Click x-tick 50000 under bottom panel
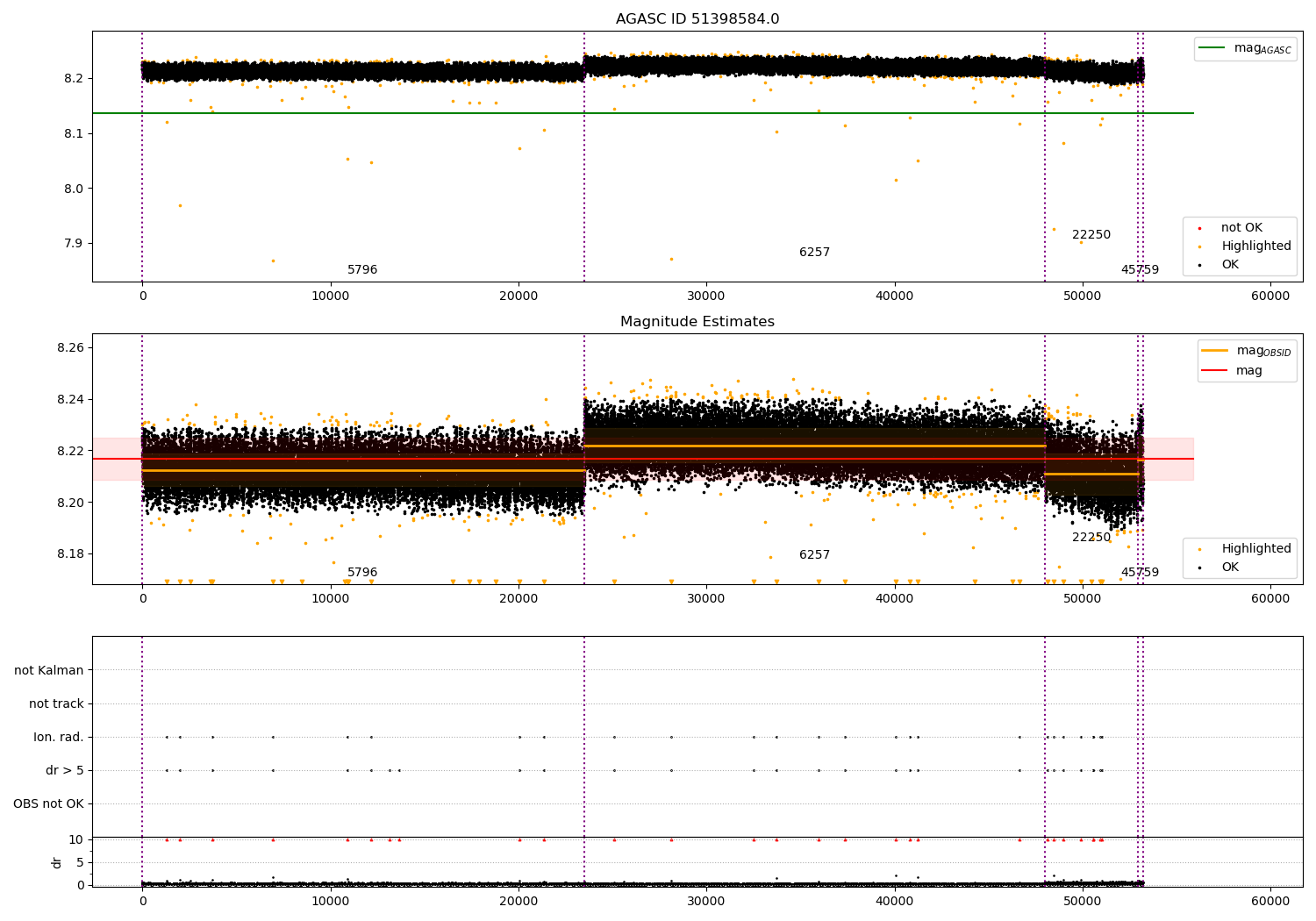The width and height of the screenshot is (1316, 921). click(x=1083, y=900)
